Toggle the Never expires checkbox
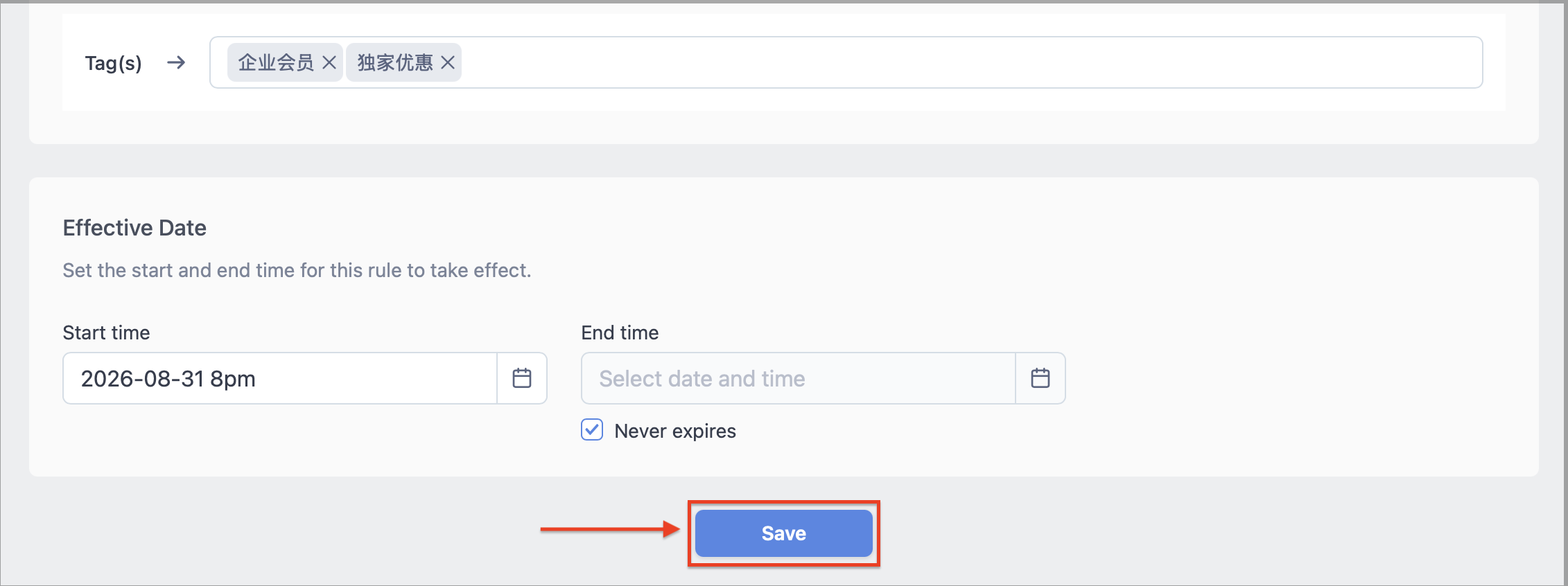The image size is (1568, 586). (x=592, y=430)
